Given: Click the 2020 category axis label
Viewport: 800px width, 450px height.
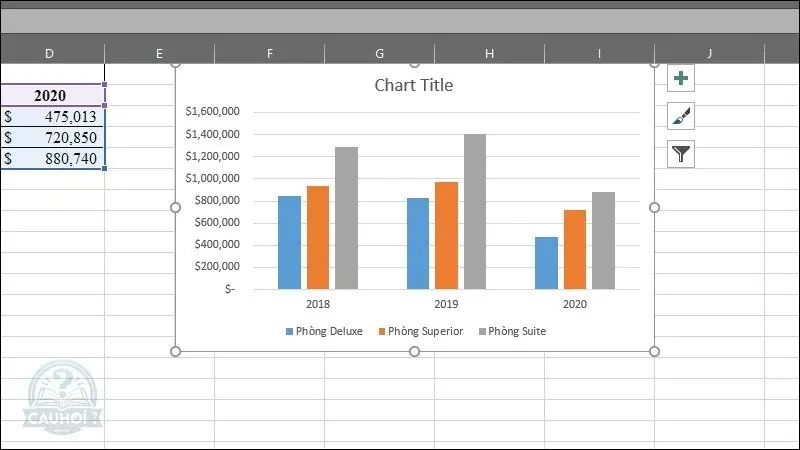Looking at the screenshot, I should (x=575, y=304).
